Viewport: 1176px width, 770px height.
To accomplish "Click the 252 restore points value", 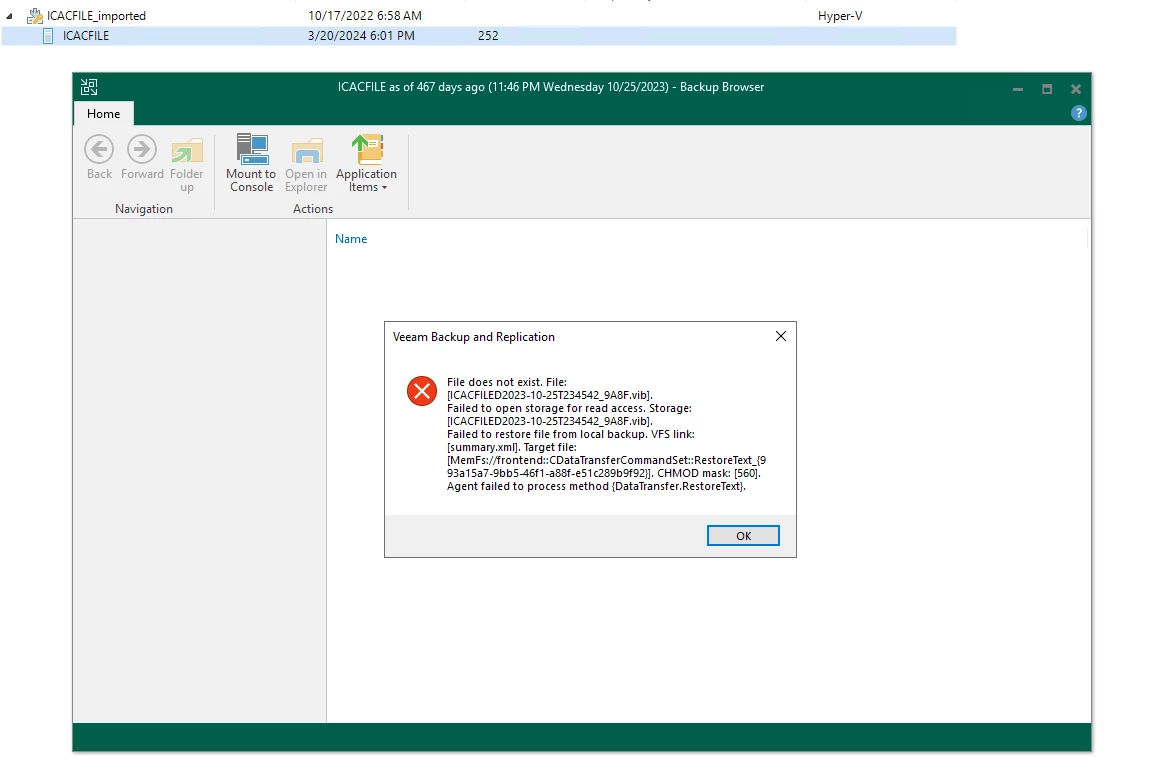I will 488,35.
